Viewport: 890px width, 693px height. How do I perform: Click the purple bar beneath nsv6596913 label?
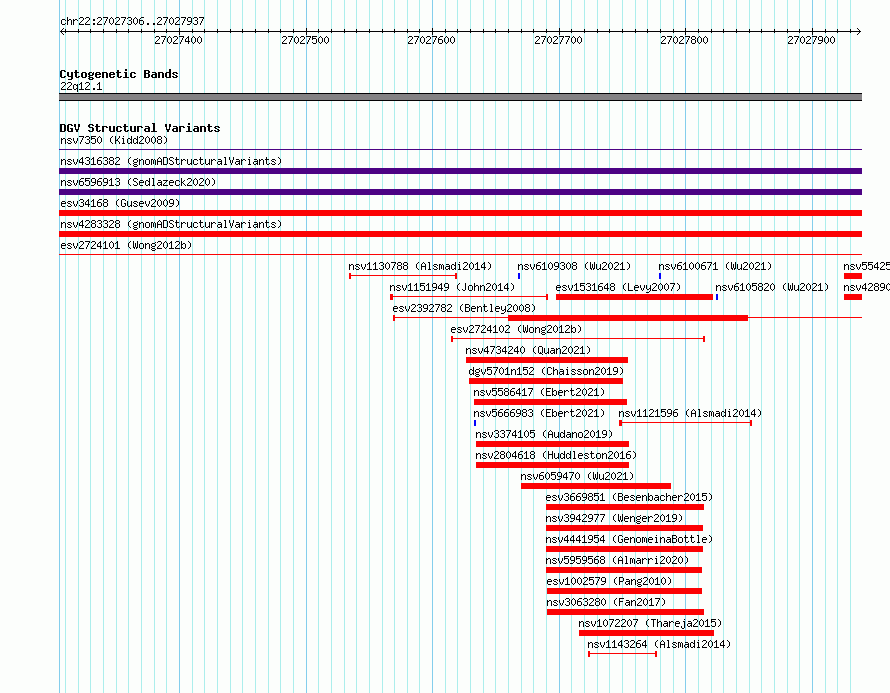click(x=460, y=192)
